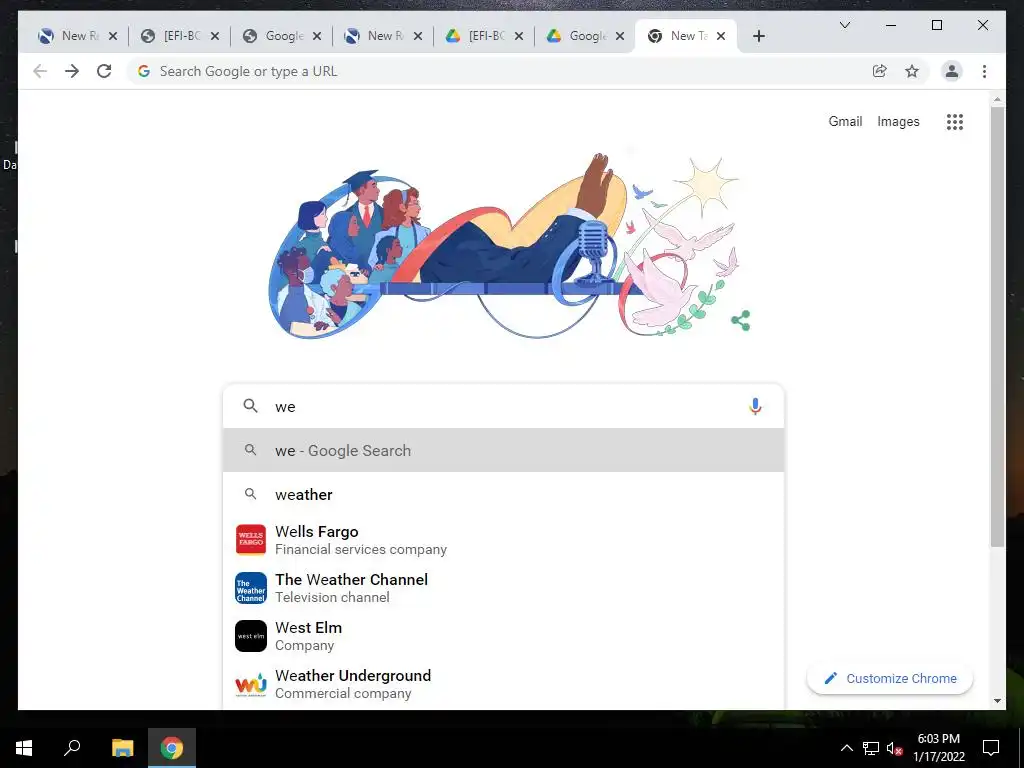Start voice search with the microphone icon
This screenshot has height=768, width=1024.
pos(755,406)
